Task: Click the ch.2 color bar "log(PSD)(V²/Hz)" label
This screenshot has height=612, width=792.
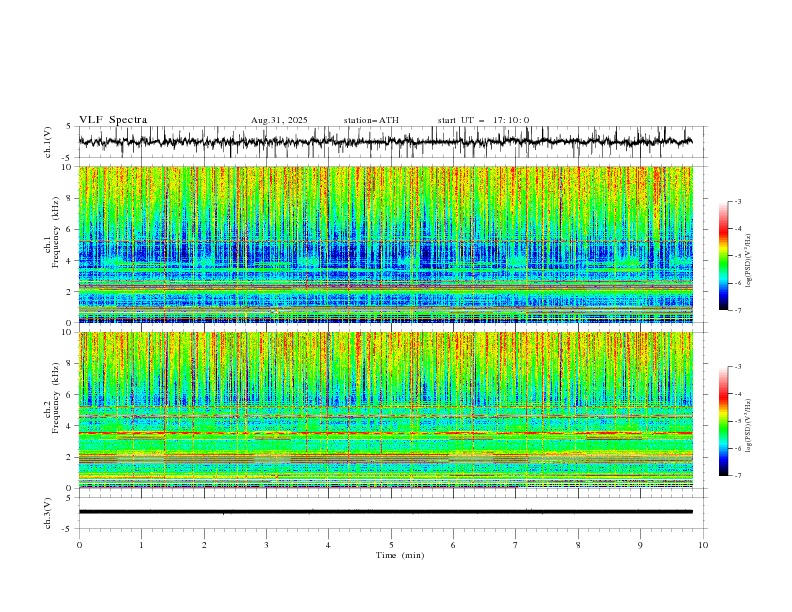Action: (x=749, y=426)
